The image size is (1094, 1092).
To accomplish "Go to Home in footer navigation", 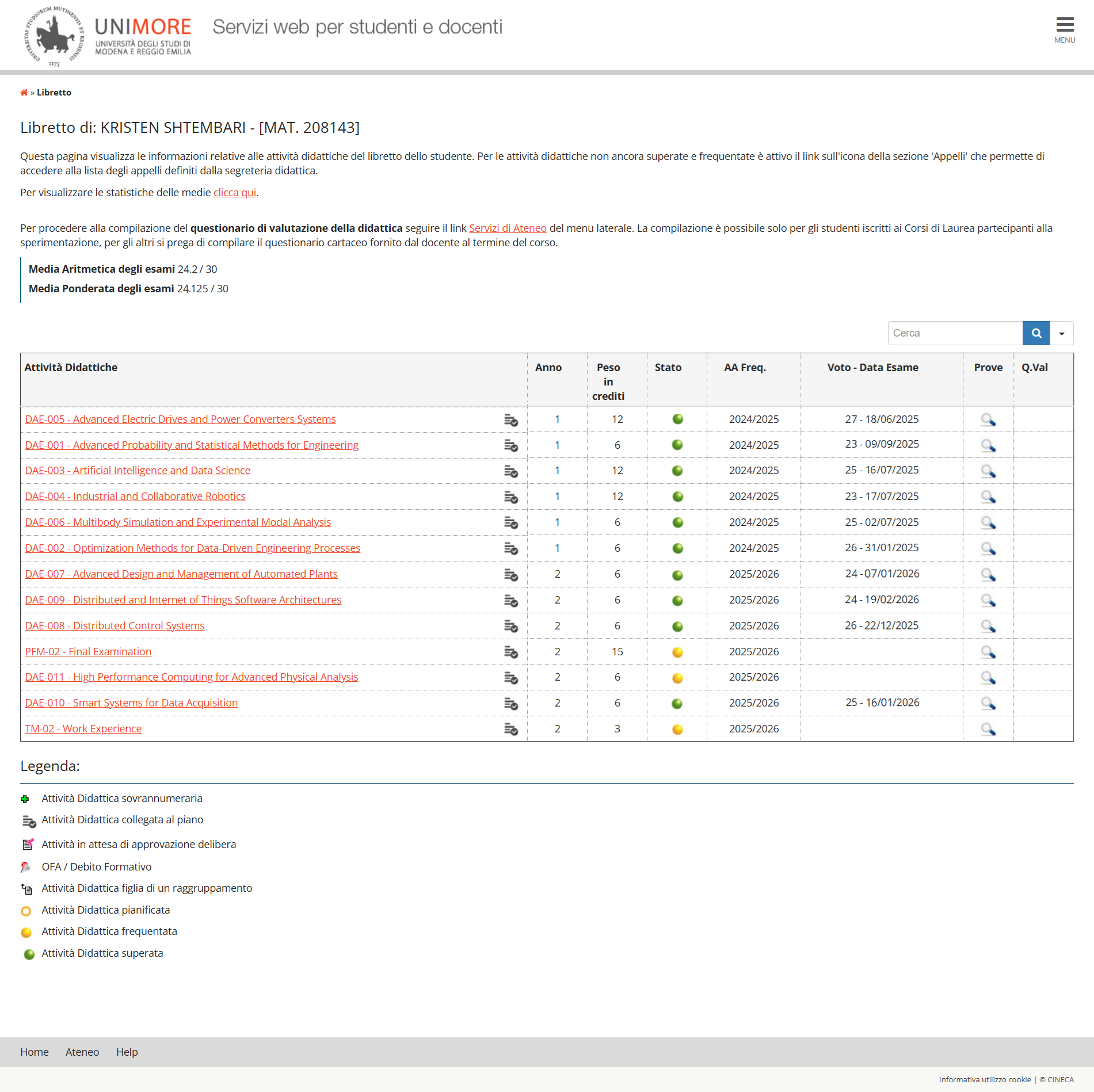I will point(35,1052).
